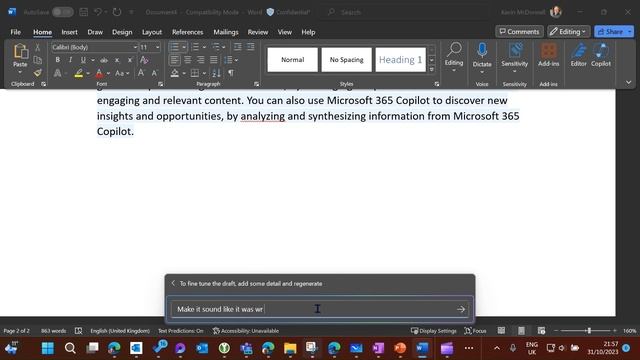The image size is (640, 360).
Task: Click the Comments button
Action: [519, 31]
